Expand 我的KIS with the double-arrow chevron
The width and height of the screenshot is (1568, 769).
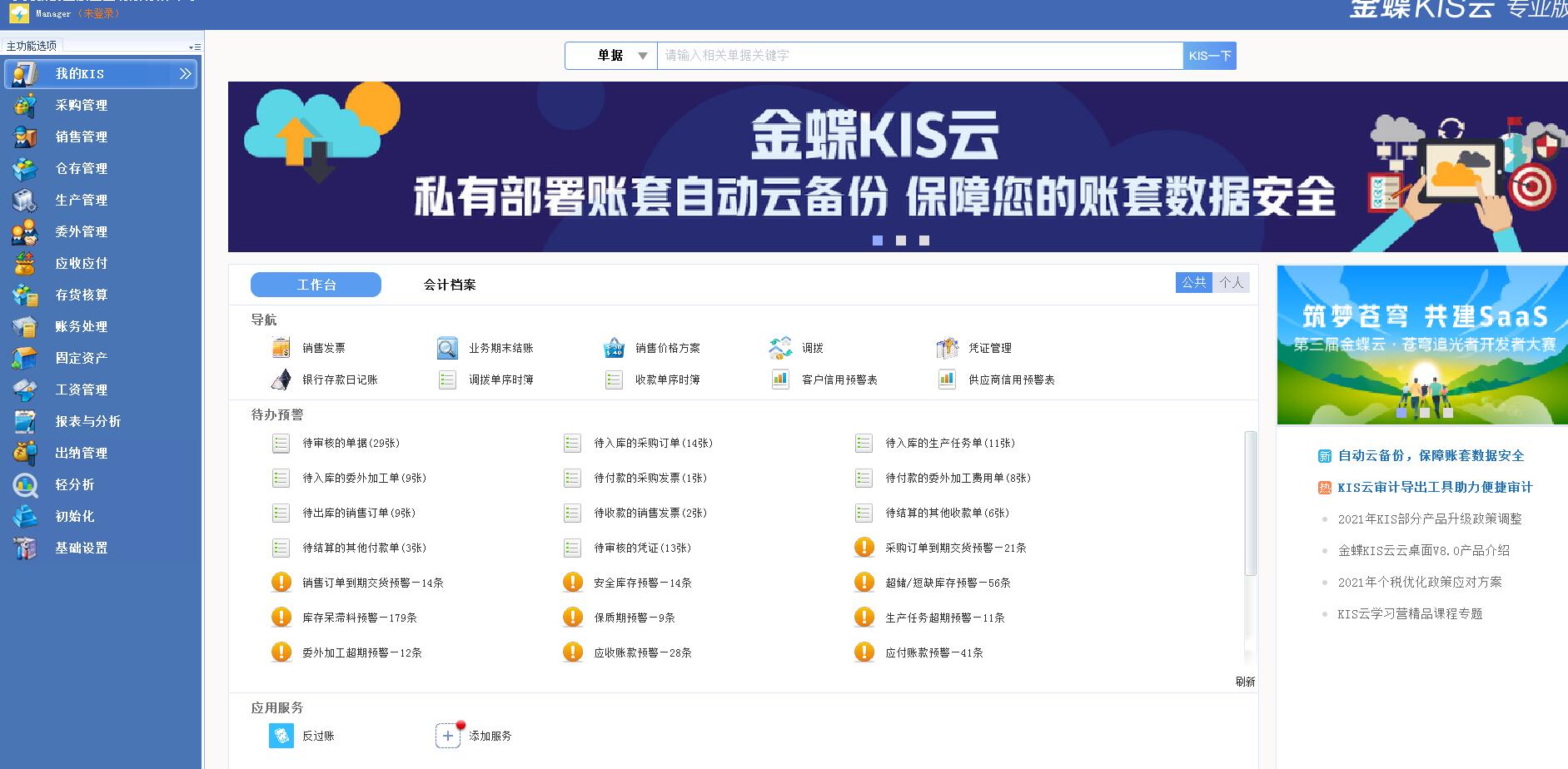186,74
